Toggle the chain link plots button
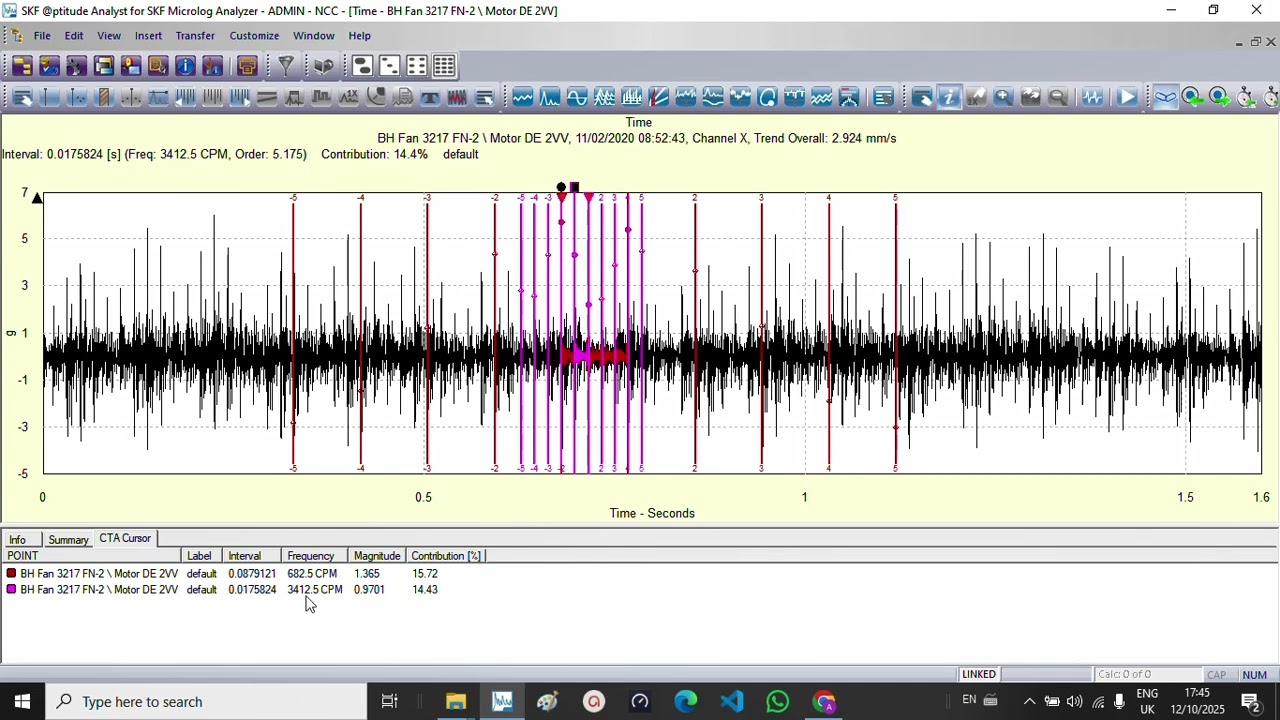Viewport: 1280px width, 720px height. (x=1166, y=97)
